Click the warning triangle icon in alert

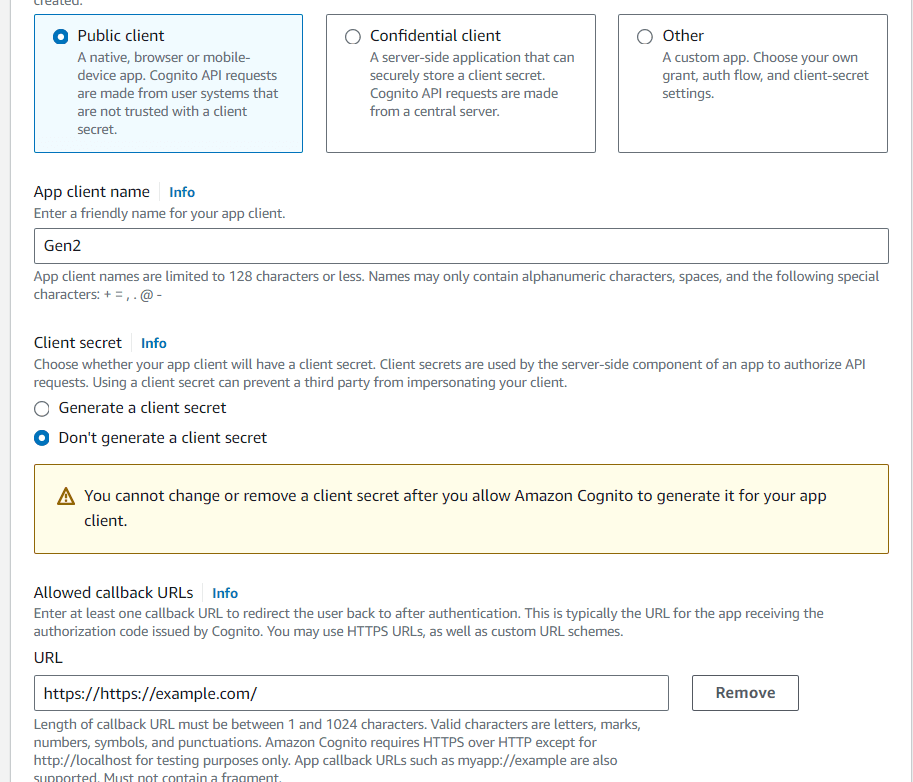66,496
